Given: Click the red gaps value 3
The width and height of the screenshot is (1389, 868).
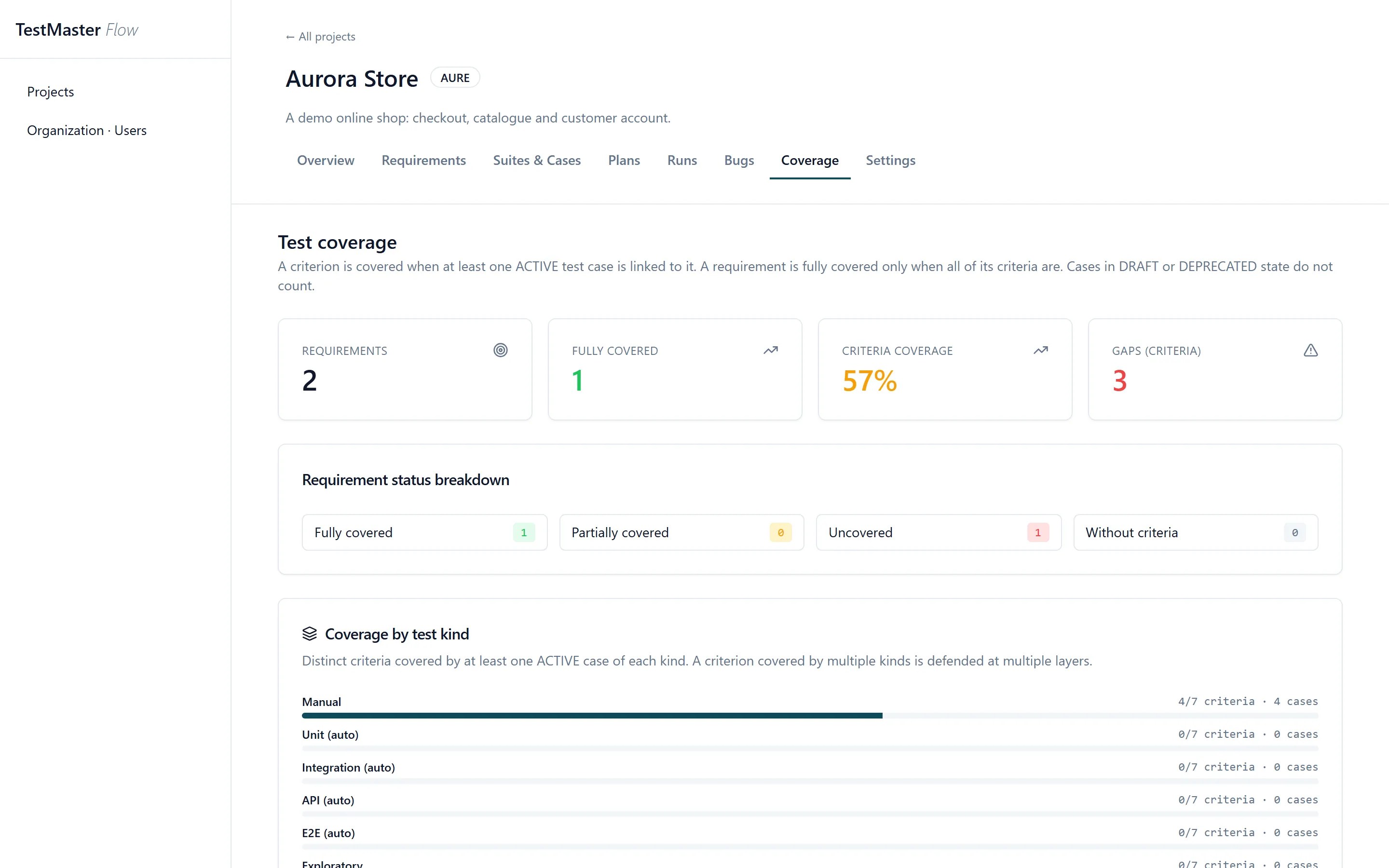Looking at the screenshot, I should coord(1119,380).
